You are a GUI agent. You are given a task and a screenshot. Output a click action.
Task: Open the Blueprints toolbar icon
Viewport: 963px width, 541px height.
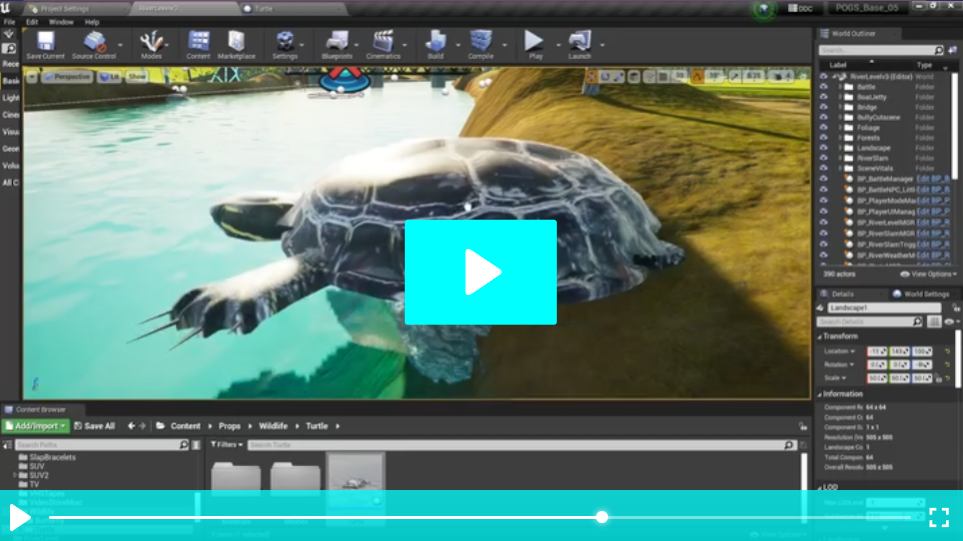point(337,41)
